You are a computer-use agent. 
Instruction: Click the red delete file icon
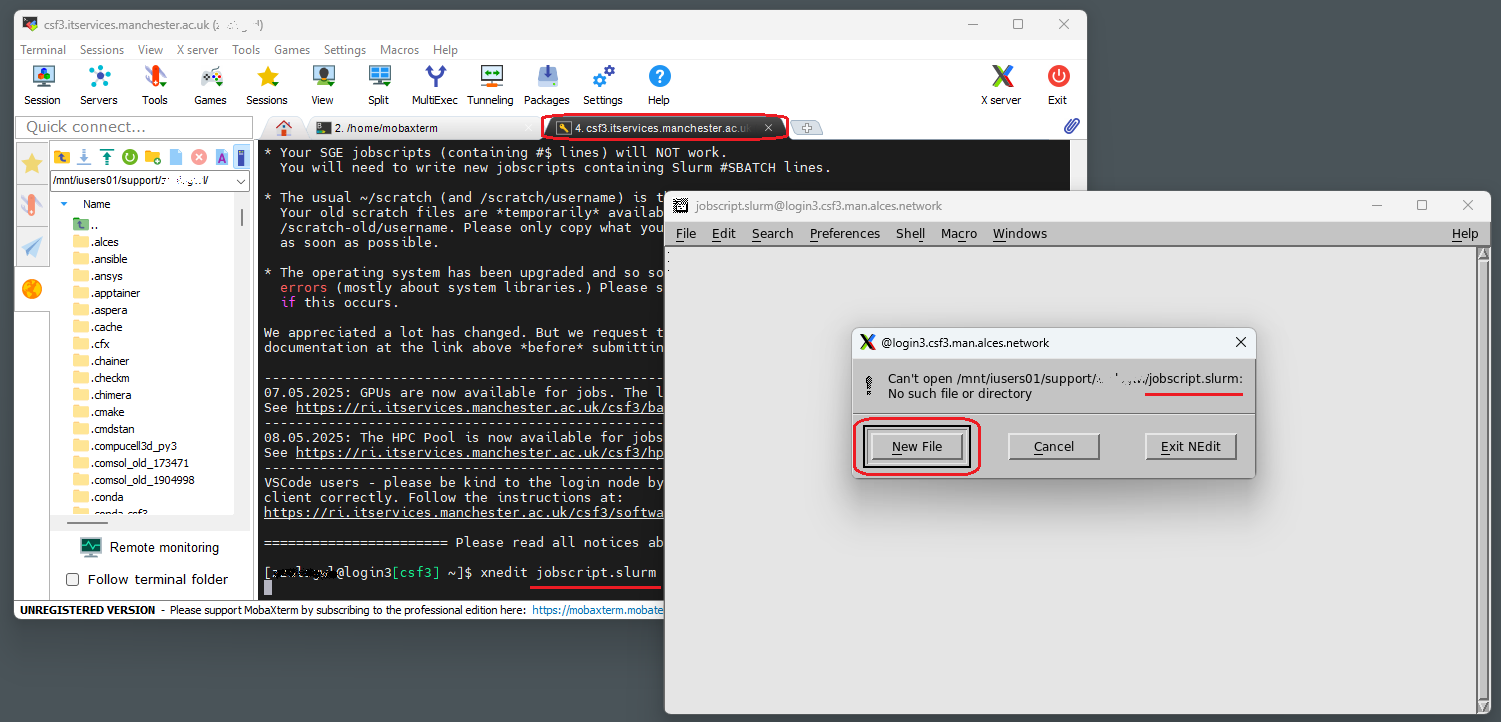click(199, 157)
